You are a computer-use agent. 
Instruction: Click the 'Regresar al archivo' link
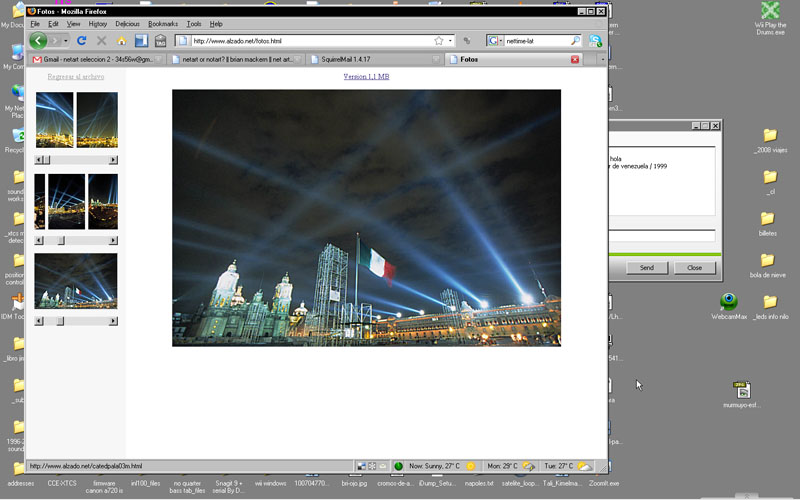[75, 76]
